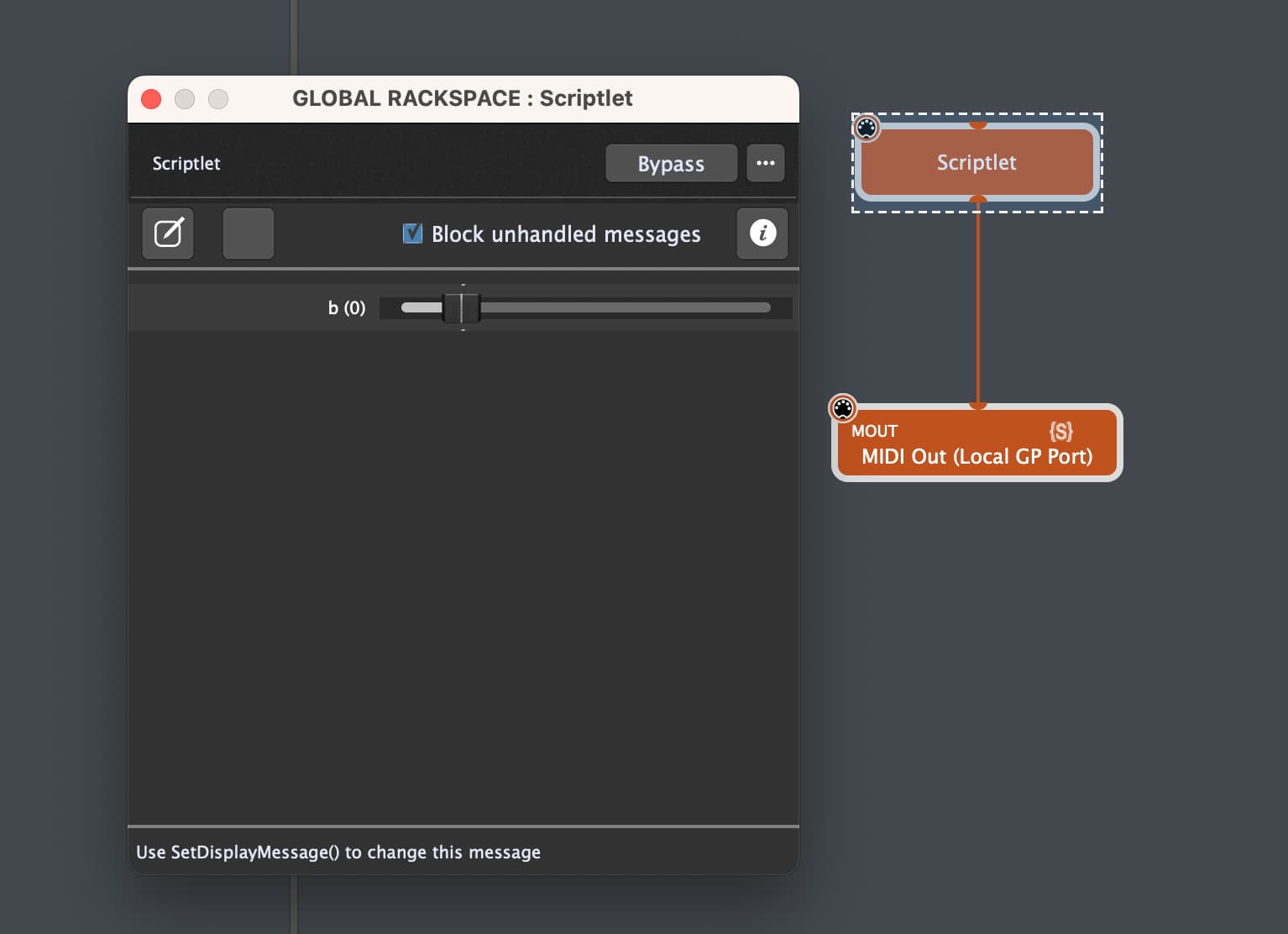The image size is (1288, 934).
Task: Click the {S} script icon on MIDI Out block
Action: click(x=1061, y=432)
